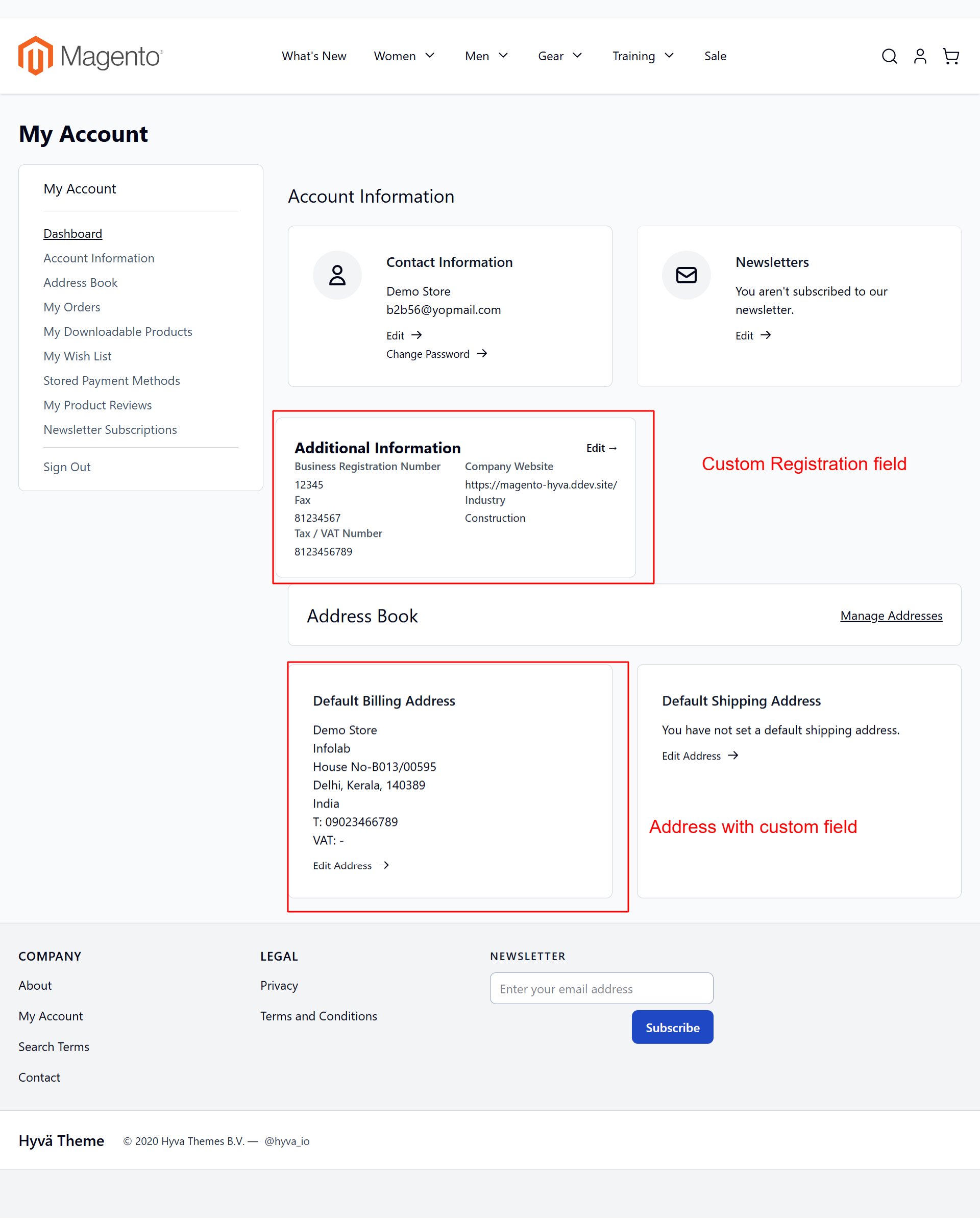
Task: Open the customer account icon menu
Action: click(x=920, y=56)
